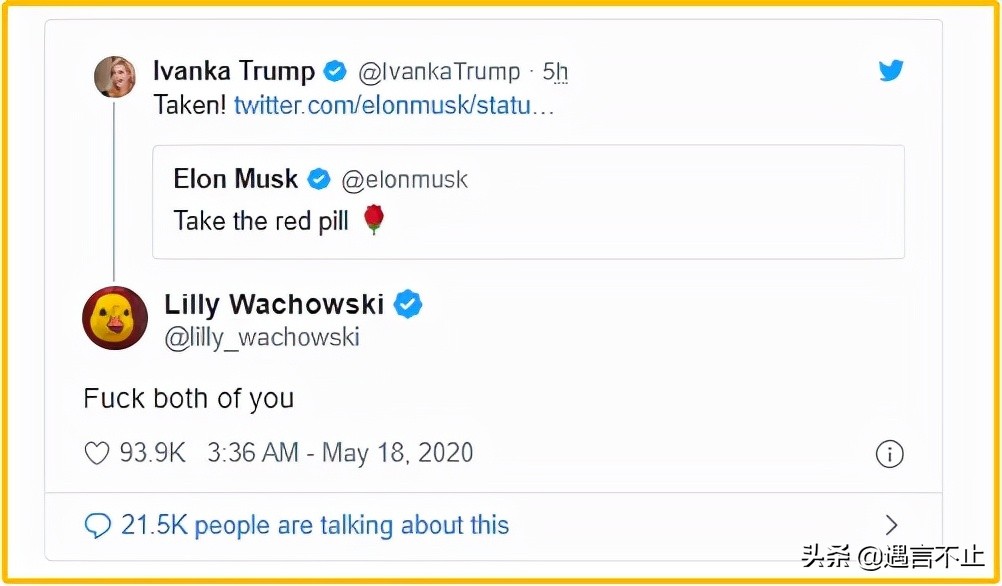Click Ivanka Trump's verified badge
Viewport: 1002px width, 586px height.
336,72
